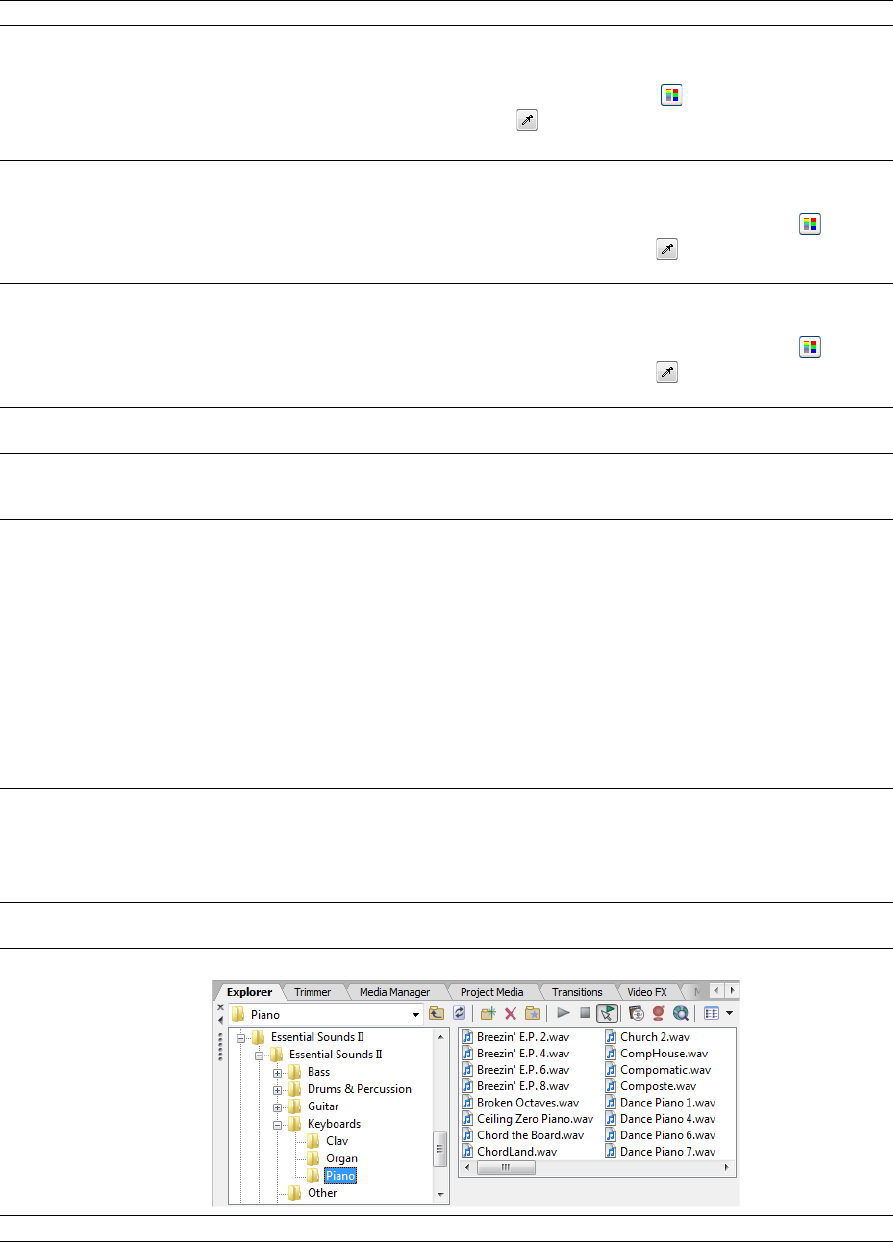Select Dance Piano 1.wav file
Viewport: 893px width, 1242px height.
(x=660, y=1103)
